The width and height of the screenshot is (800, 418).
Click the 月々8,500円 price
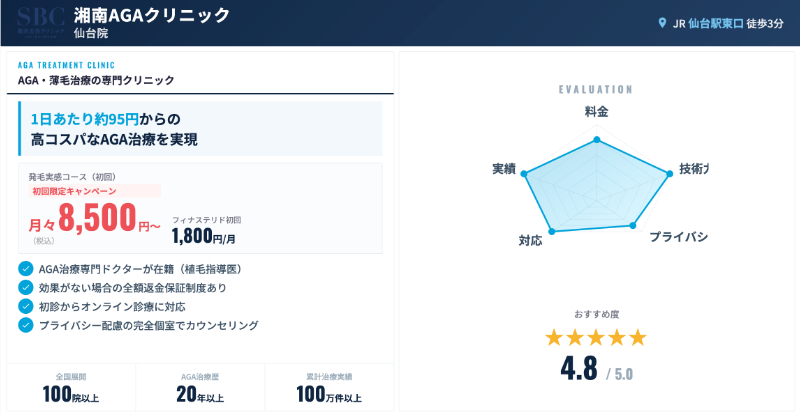pyautogui.click(x=95, y=217)
